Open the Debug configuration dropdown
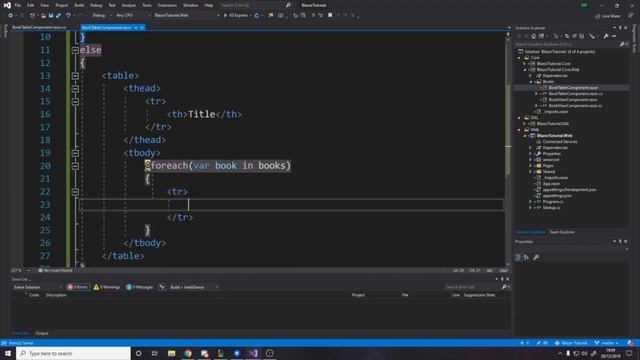The image size is (640, 360). pyautogui.click(x=102, y=16)
